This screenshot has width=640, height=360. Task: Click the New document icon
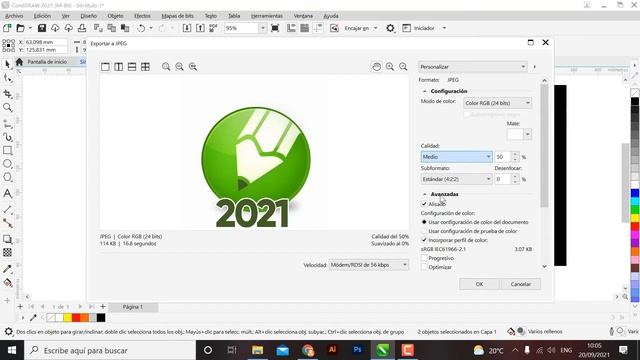[7, 28]
